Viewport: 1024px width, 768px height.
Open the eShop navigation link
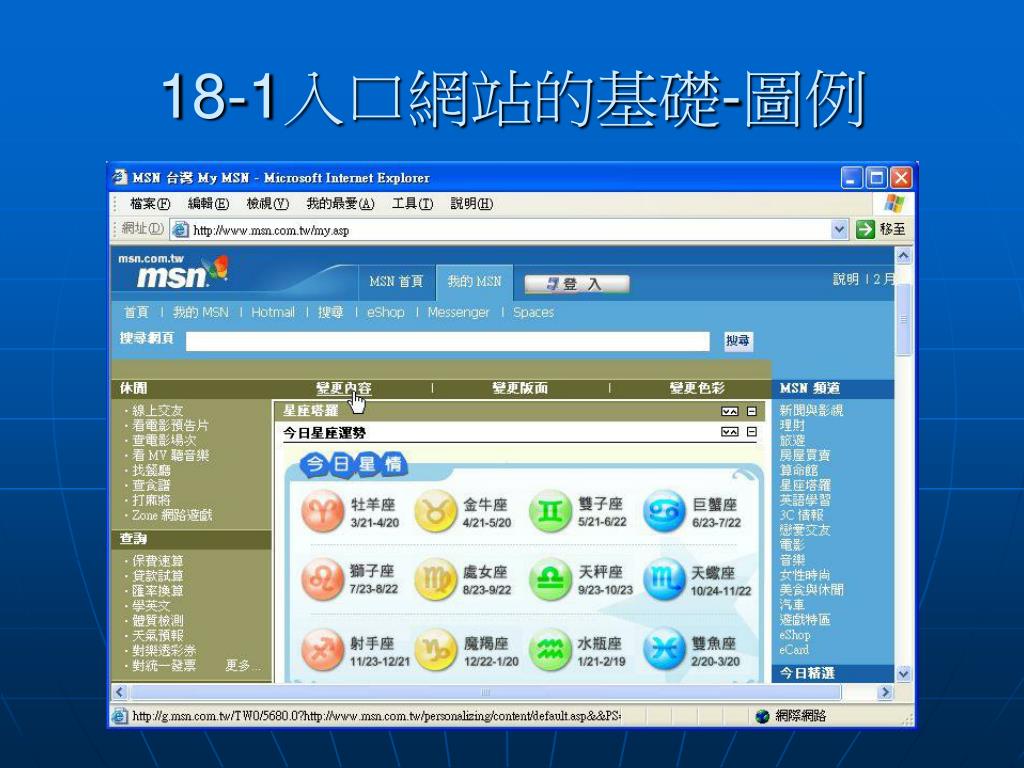coord(385,312)
